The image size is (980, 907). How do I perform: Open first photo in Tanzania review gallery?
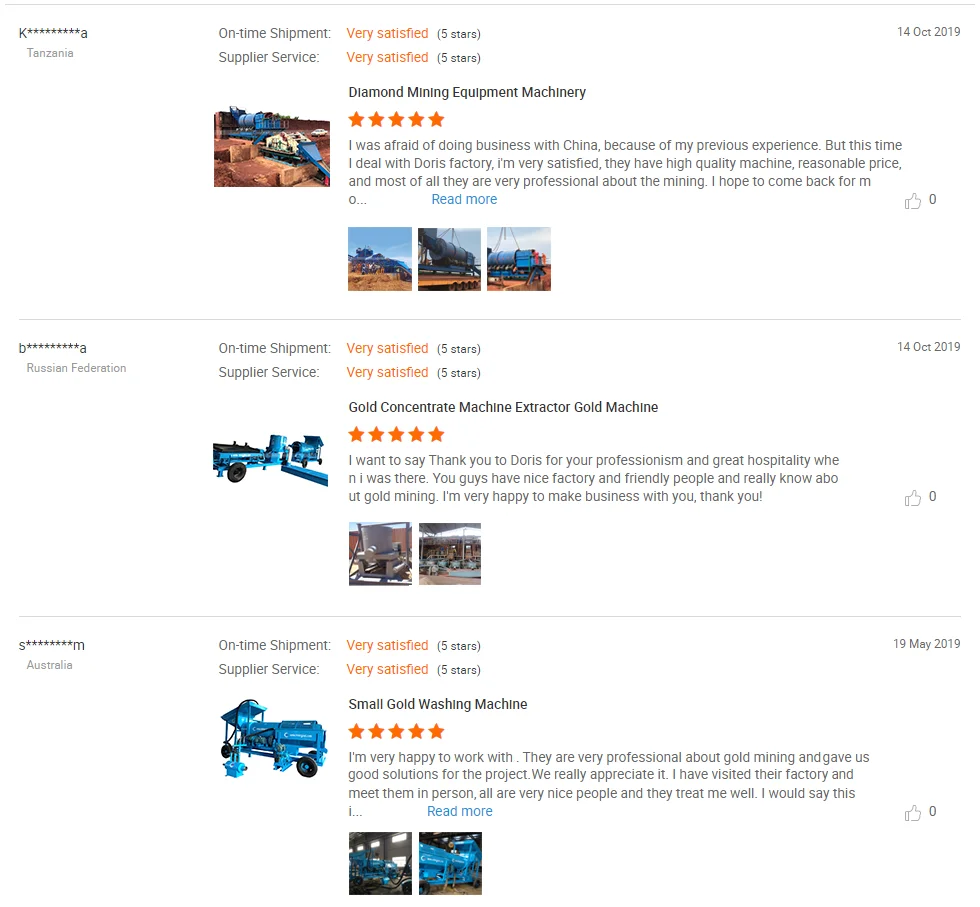tap(380, 259)
